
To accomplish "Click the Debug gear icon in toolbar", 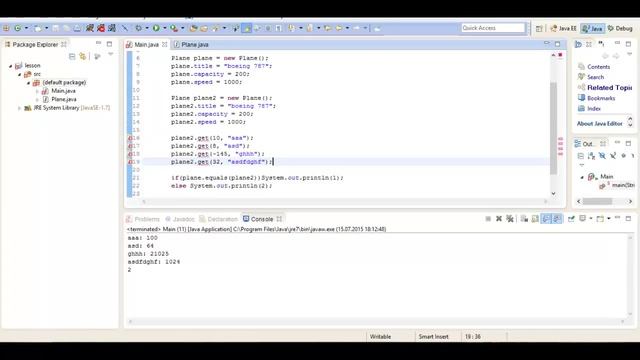I will [139, 28].
